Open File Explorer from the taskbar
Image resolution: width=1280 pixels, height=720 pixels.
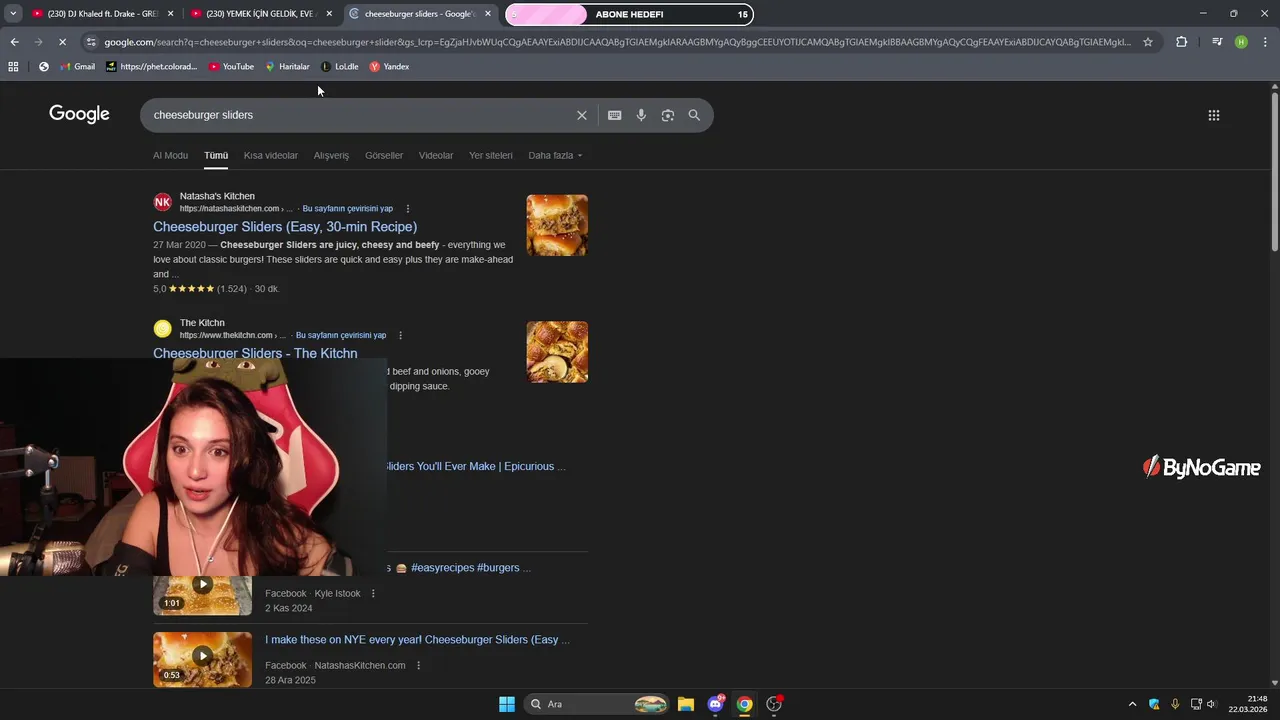686,704
